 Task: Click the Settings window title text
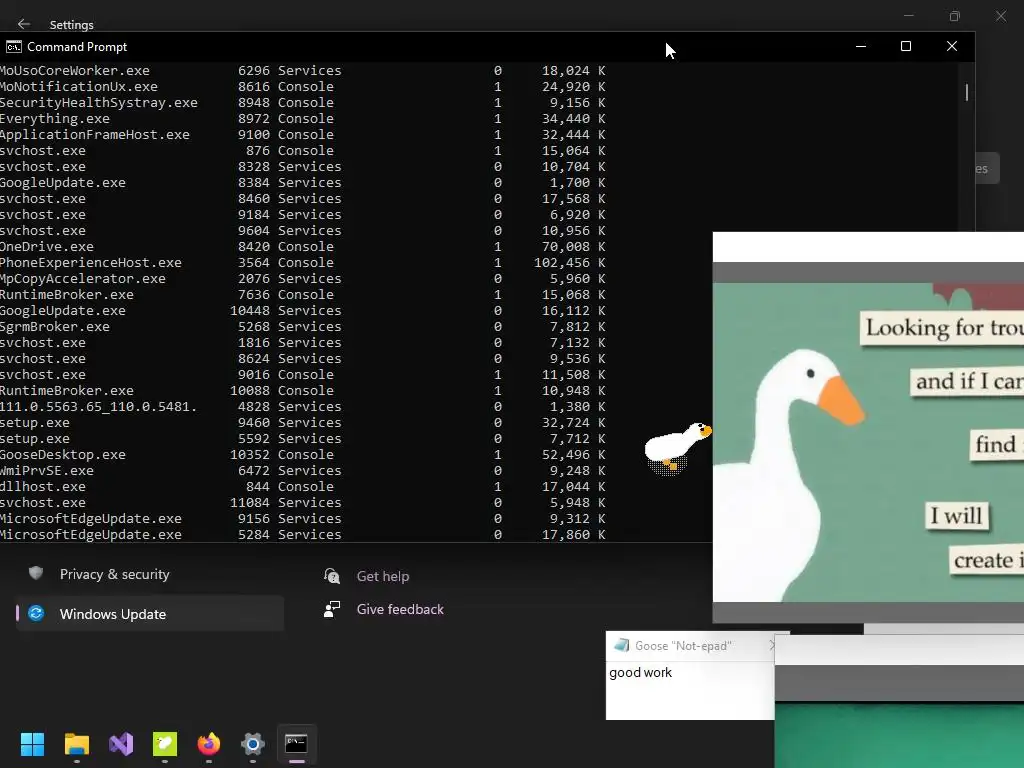(72, 25)
